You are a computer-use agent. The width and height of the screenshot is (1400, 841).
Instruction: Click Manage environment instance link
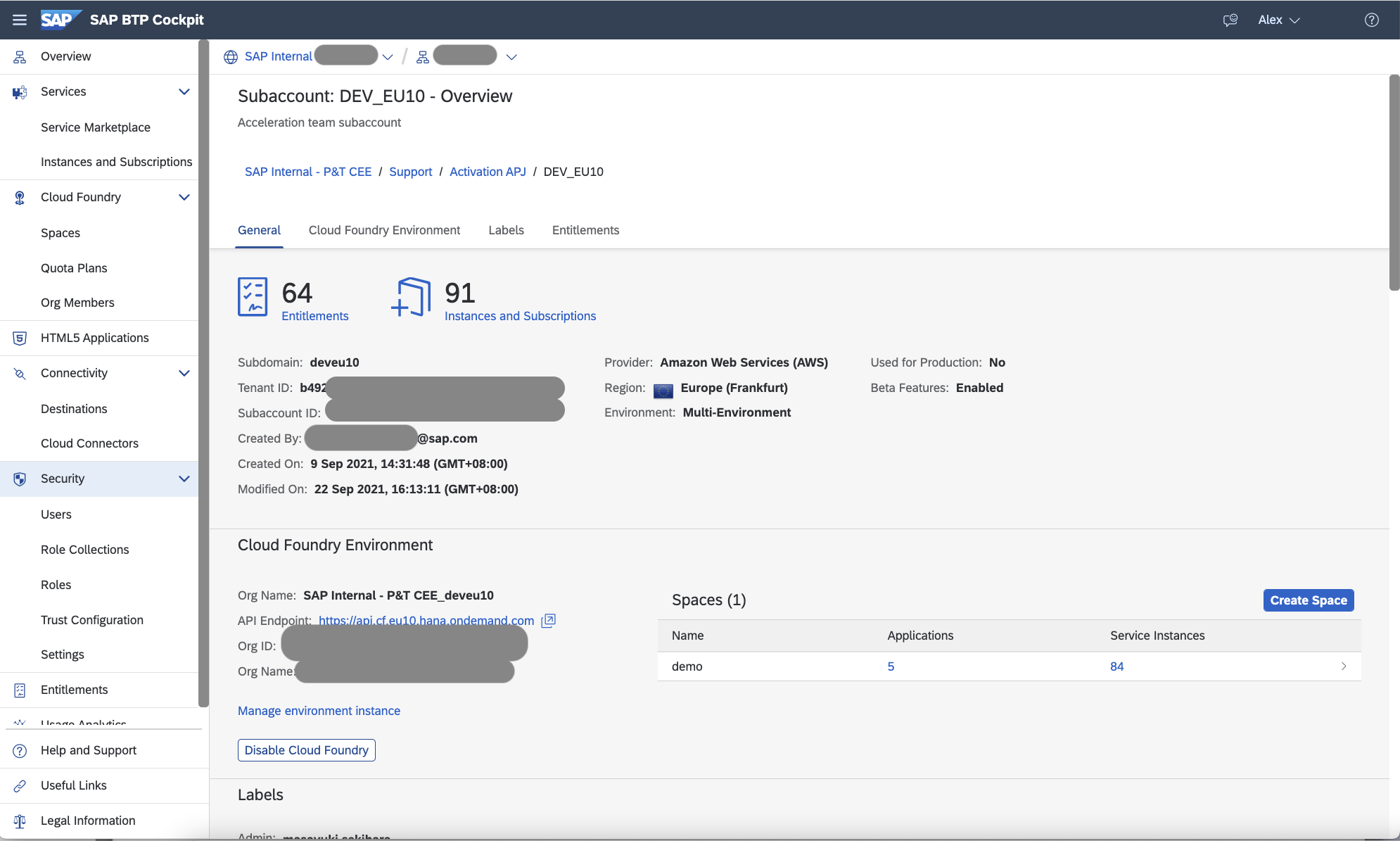point(319,711)
